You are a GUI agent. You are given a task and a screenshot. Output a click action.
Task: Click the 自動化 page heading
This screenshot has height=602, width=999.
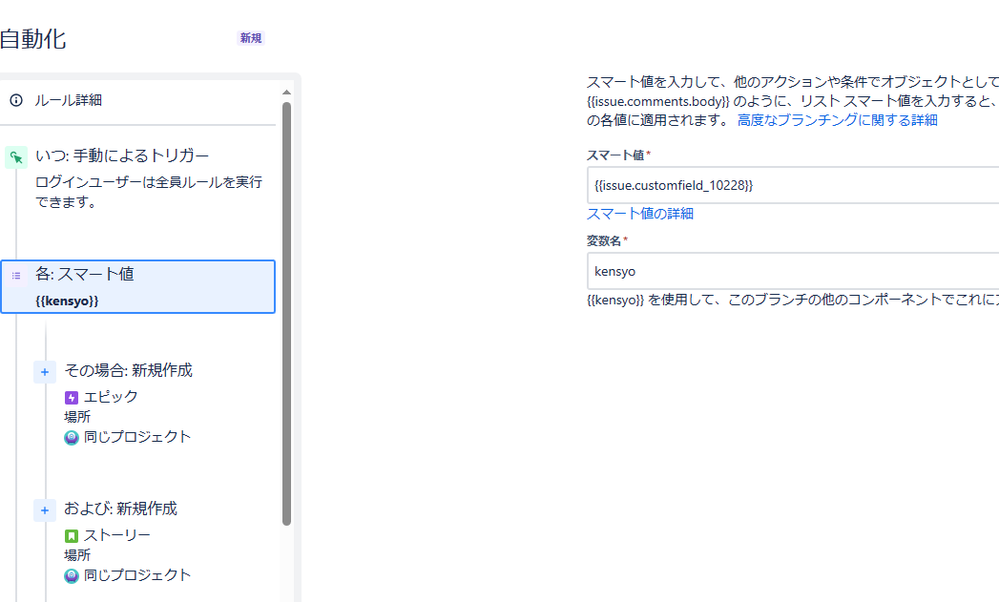click(x=33, y=39)
